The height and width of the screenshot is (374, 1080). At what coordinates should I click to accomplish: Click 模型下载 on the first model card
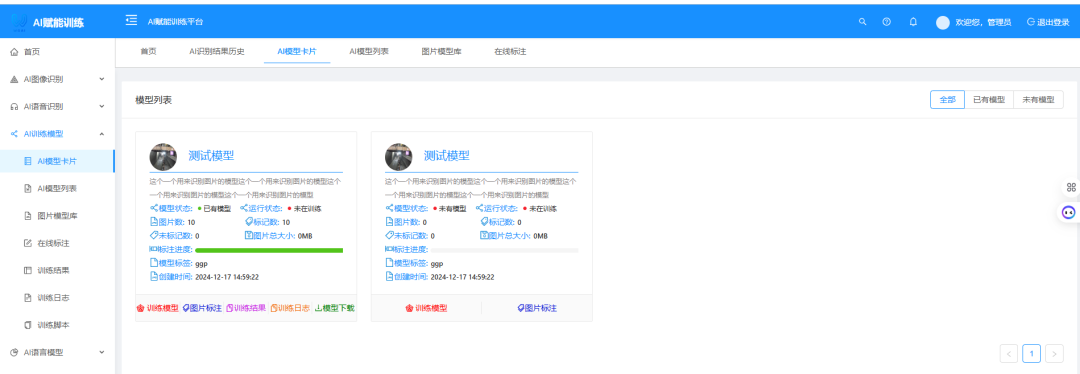(x=335, y=308)
